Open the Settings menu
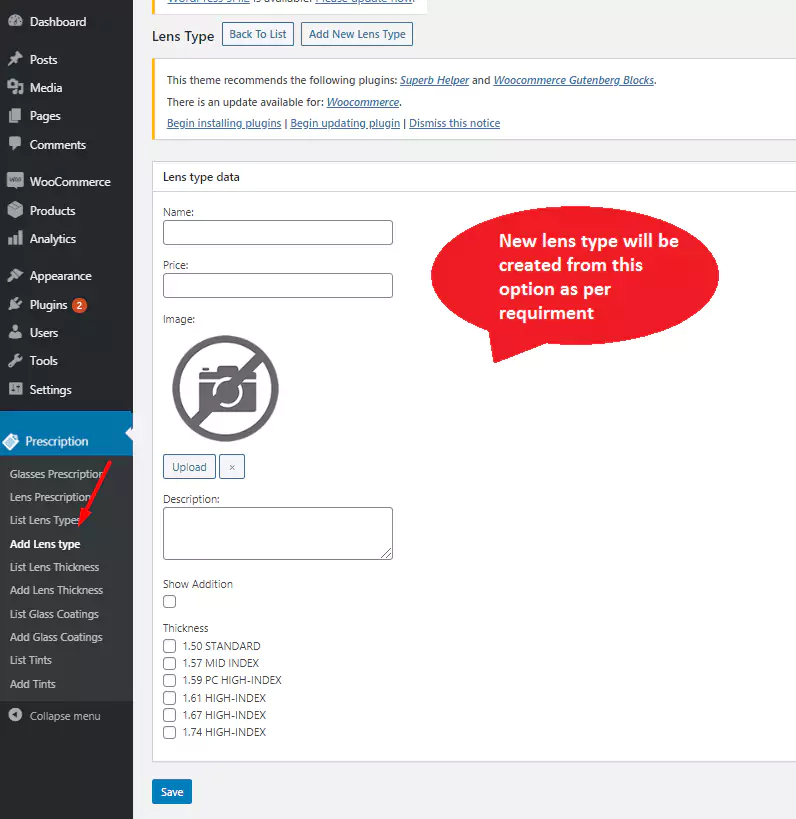 click(50, 390)
